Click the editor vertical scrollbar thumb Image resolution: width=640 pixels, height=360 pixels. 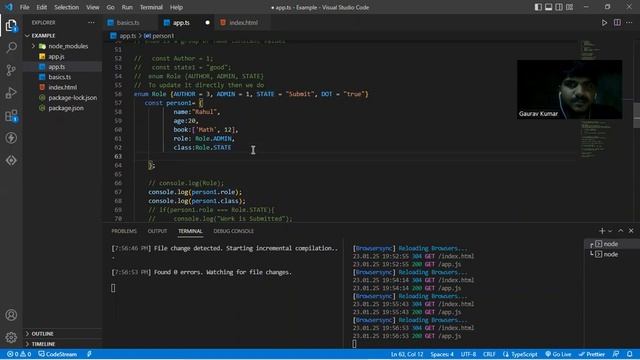pyautogui.click(x=636, y=115)
